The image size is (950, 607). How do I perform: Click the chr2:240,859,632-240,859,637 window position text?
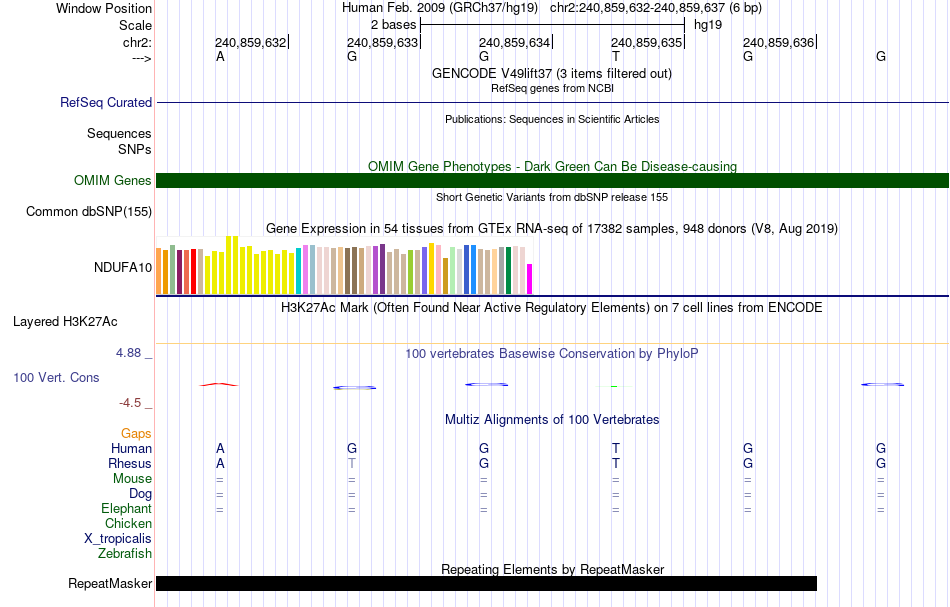pos(656,8)
